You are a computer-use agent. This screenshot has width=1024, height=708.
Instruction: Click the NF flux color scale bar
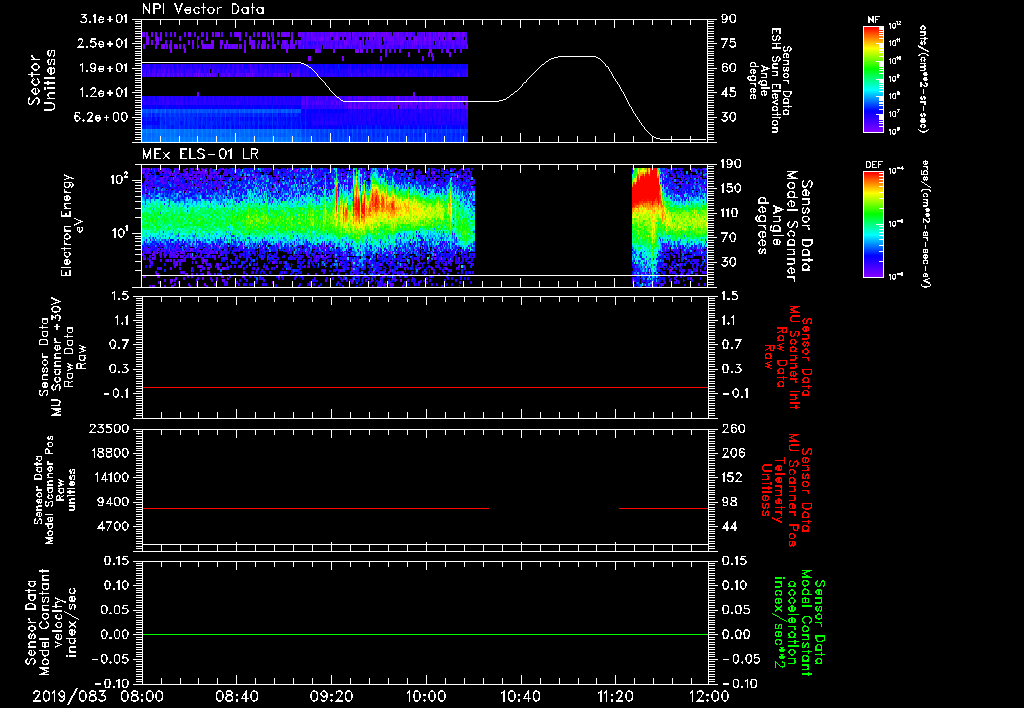click(873, 78)
